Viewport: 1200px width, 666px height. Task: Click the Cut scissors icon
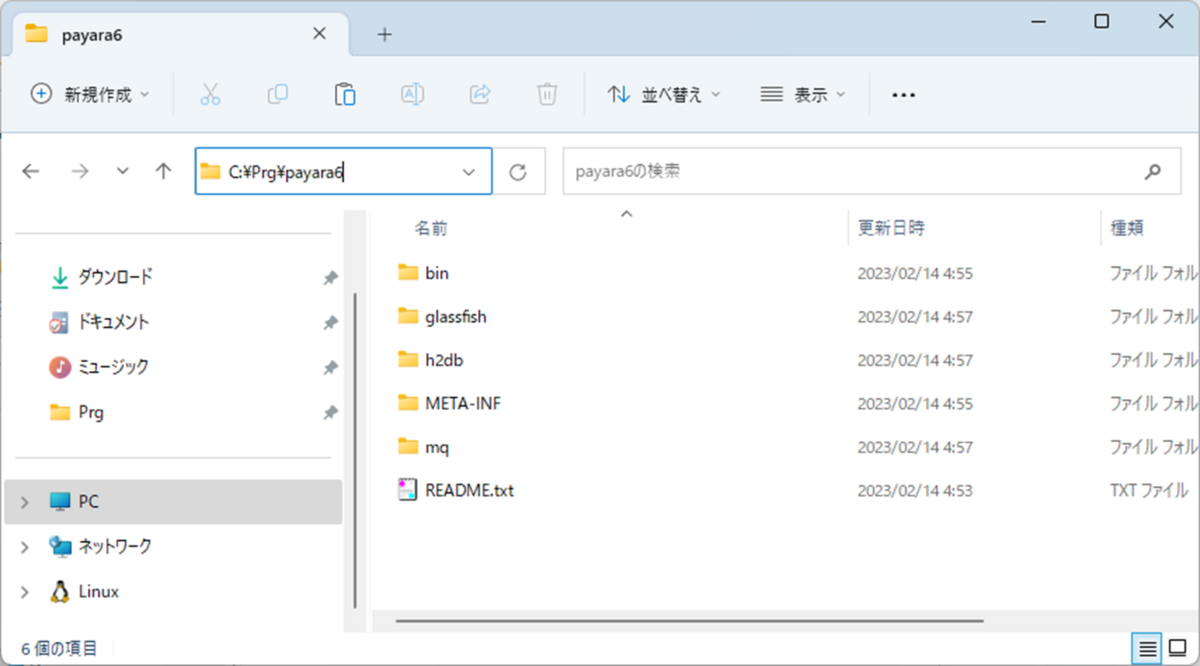click(210, 94)
